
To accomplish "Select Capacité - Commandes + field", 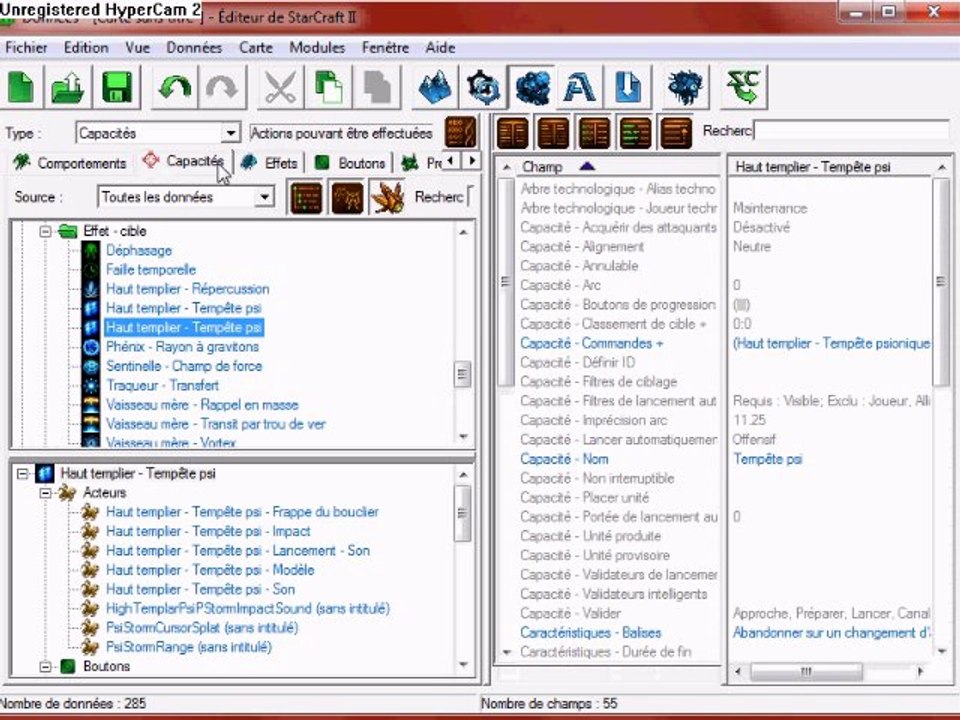I will pos(591,343).
